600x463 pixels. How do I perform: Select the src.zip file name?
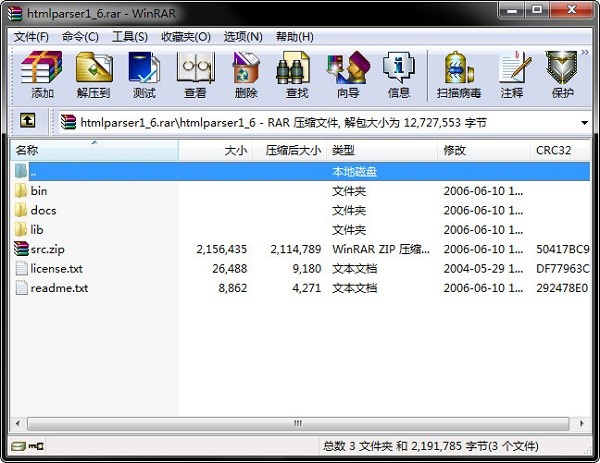coord(47,249)
